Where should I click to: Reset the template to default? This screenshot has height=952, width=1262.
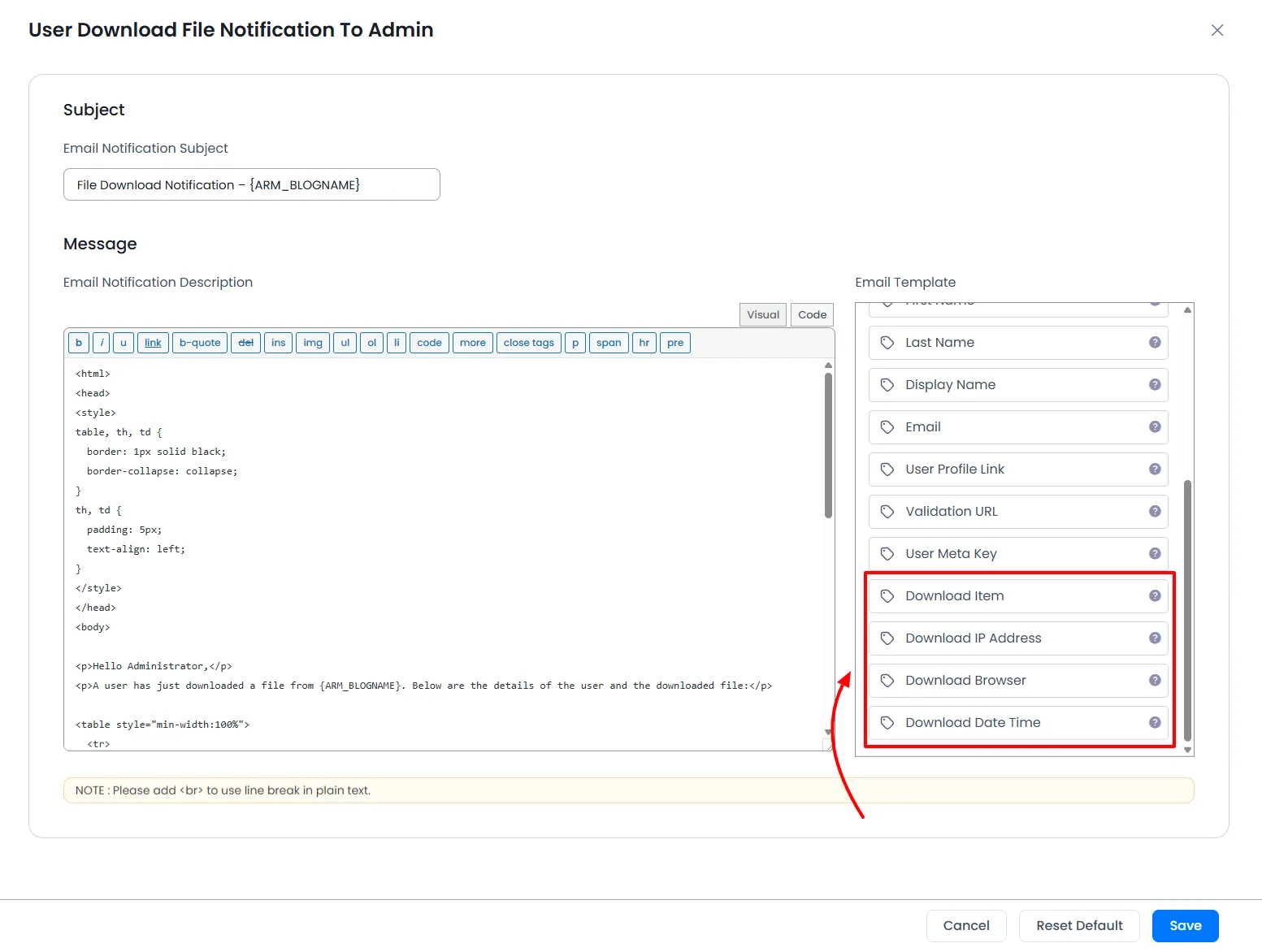pyautogui.click(x=1079, y=925)
